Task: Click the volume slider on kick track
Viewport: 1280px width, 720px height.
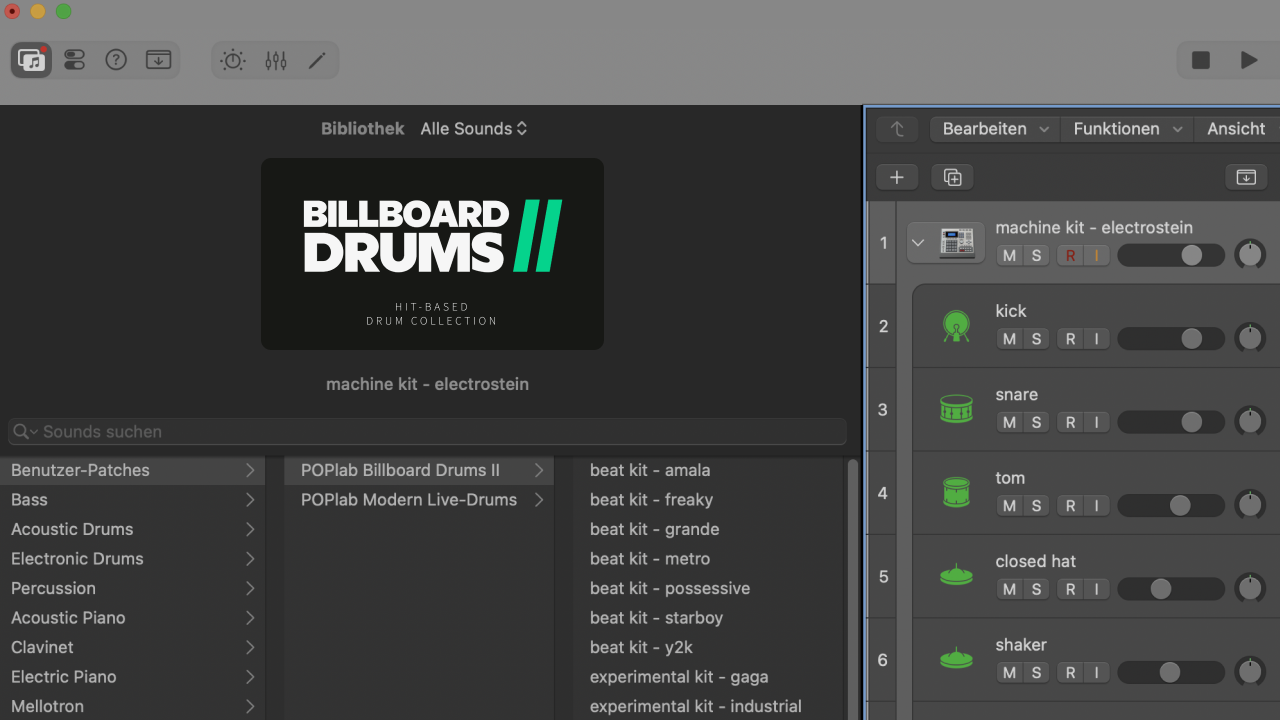Action: (1171, 339)
